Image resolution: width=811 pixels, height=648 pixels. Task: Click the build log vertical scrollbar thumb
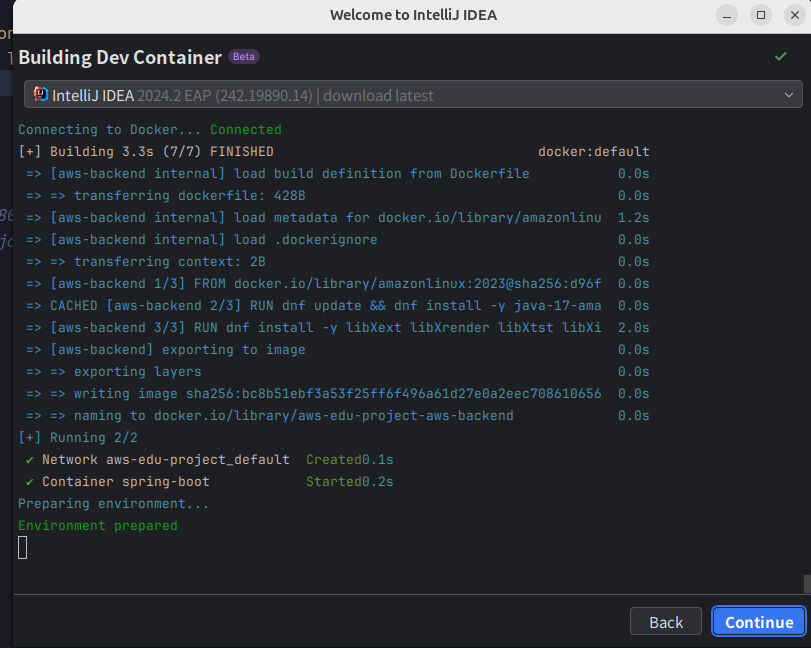(806, 584)
